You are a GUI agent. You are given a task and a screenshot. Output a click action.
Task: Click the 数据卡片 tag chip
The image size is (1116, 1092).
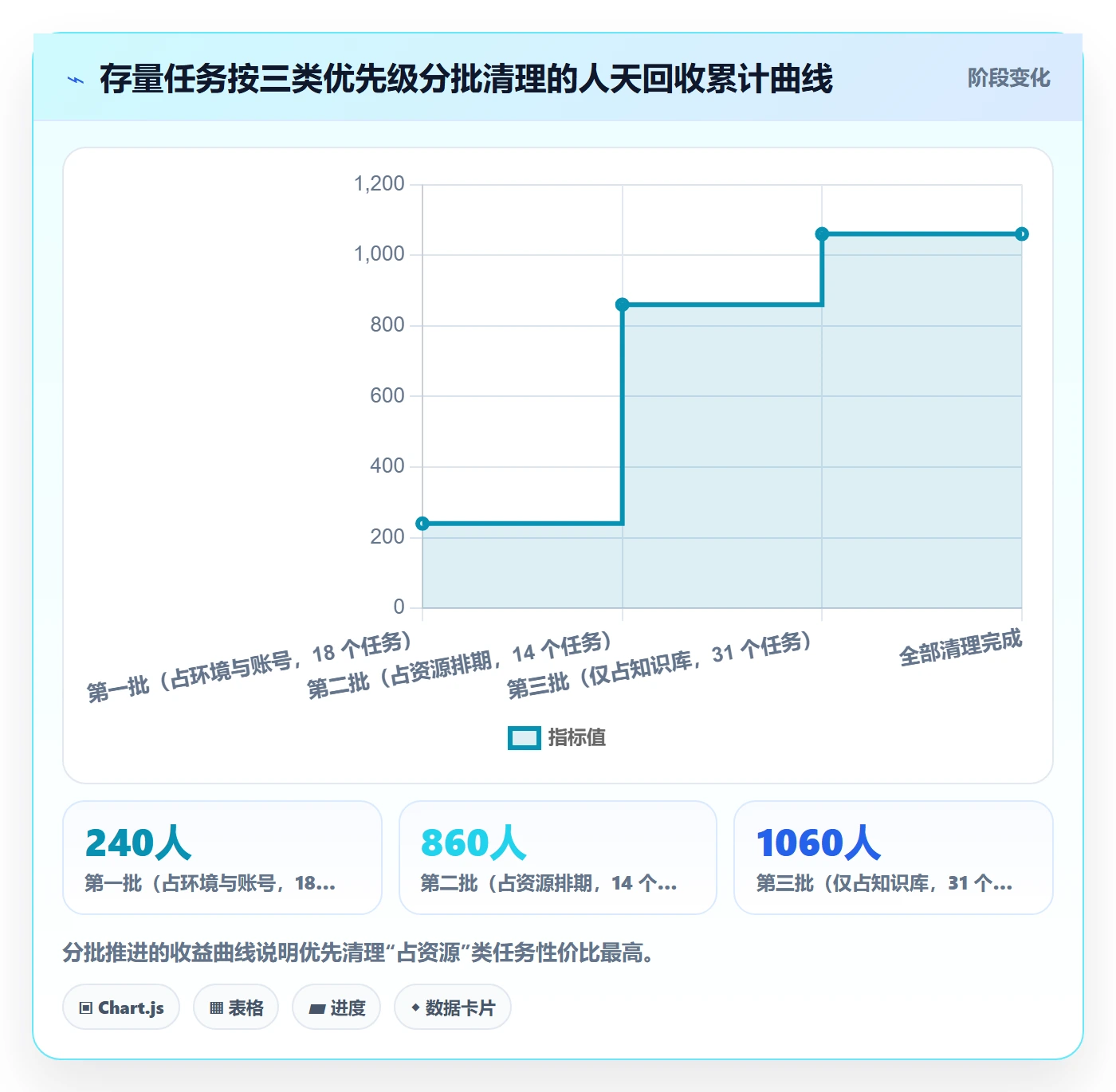453,1008
